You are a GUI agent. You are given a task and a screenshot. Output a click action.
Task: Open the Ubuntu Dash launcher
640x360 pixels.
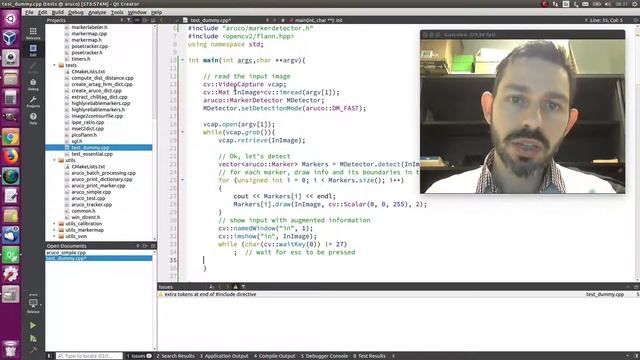(x=11, y=19)
